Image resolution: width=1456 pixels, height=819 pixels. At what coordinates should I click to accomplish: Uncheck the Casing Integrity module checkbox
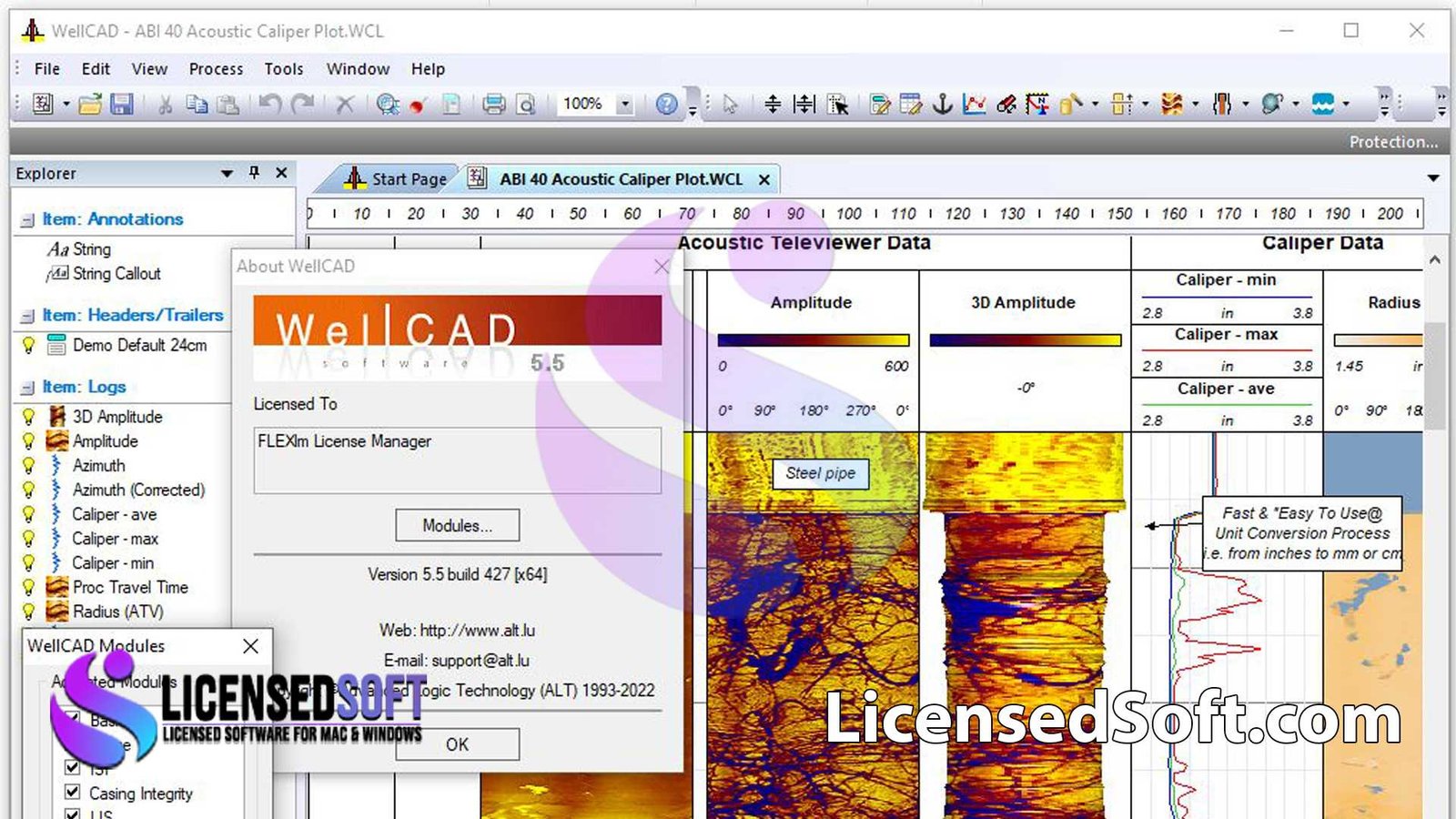coord(73,792)
